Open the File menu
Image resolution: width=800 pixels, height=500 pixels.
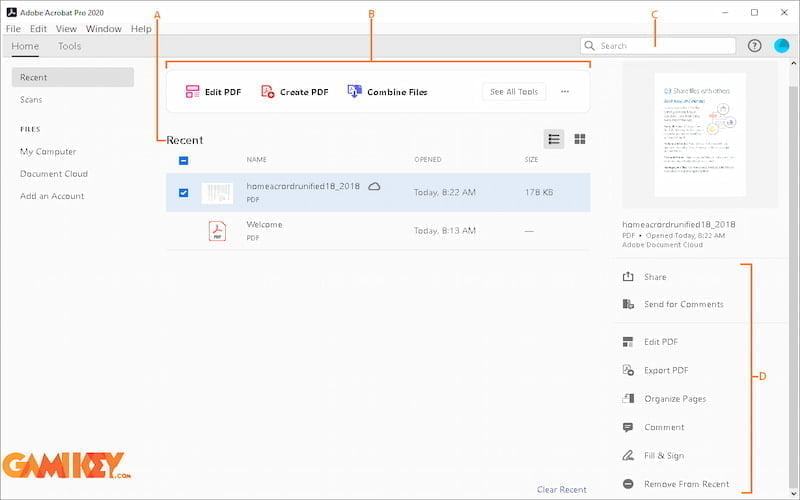click(13, 29)
